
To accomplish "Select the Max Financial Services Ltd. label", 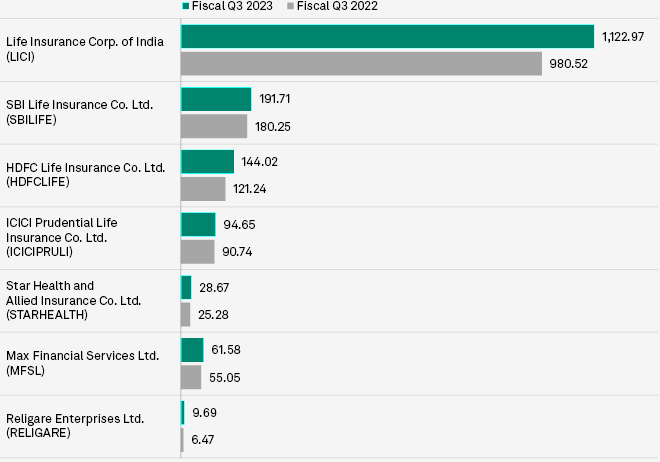I will (x=82, y=363).
